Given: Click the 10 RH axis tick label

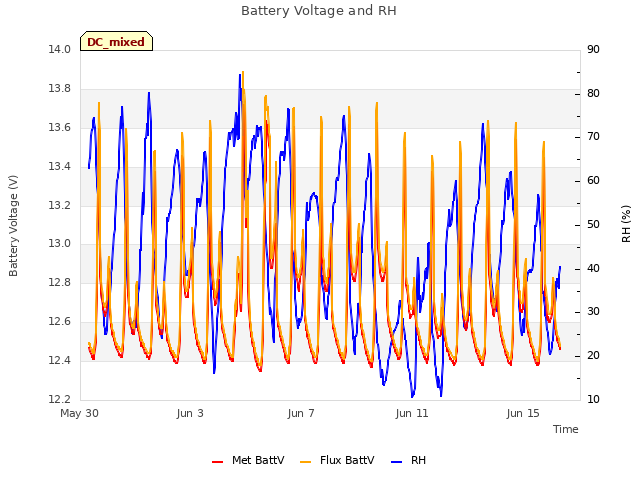Looking at the screenshot, I should (x=593, y=399).
